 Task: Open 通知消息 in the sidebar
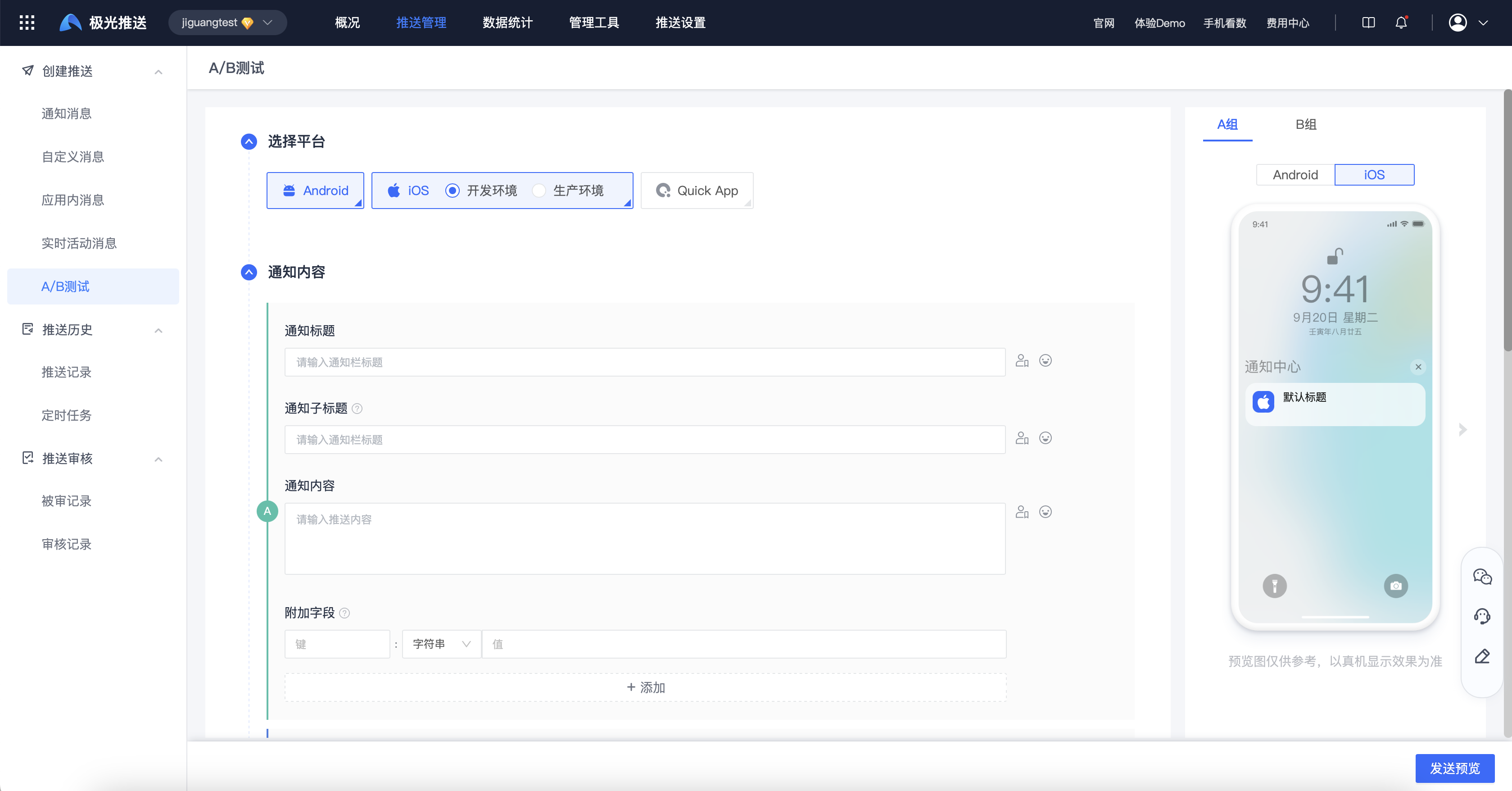click(67, 114)
